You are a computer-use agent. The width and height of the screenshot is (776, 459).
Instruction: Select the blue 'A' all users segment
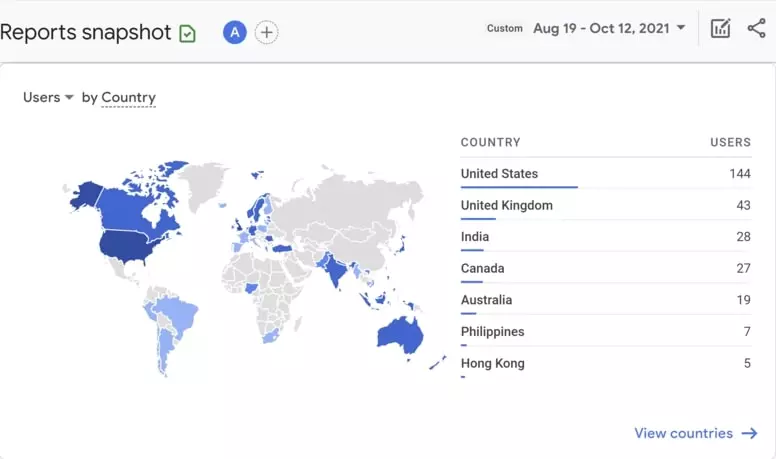(x=235, y=33)
